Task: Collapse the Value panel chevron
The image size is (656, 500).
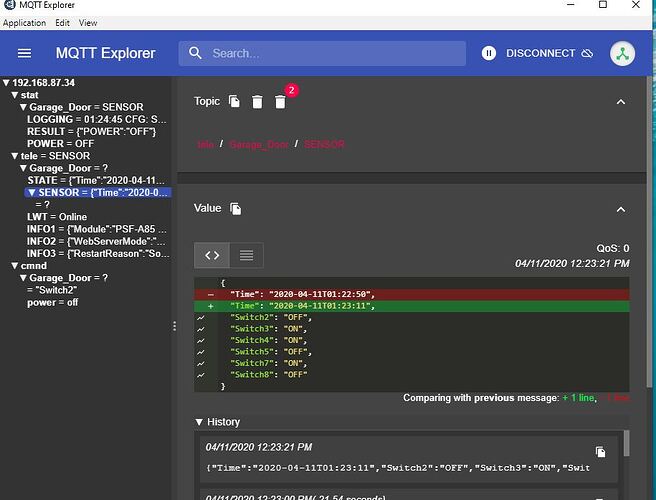Action: click(x=621, y=210)
